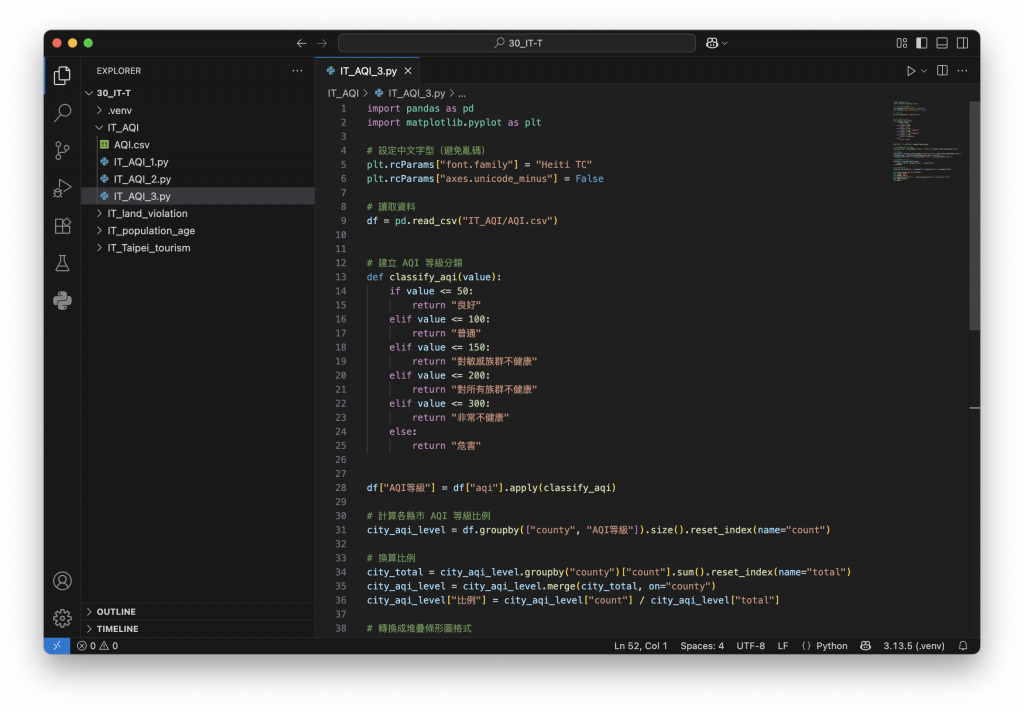Select IT_AQI_3.py in explorer tree
The image size is (1024, 712).
click(198, 196)
